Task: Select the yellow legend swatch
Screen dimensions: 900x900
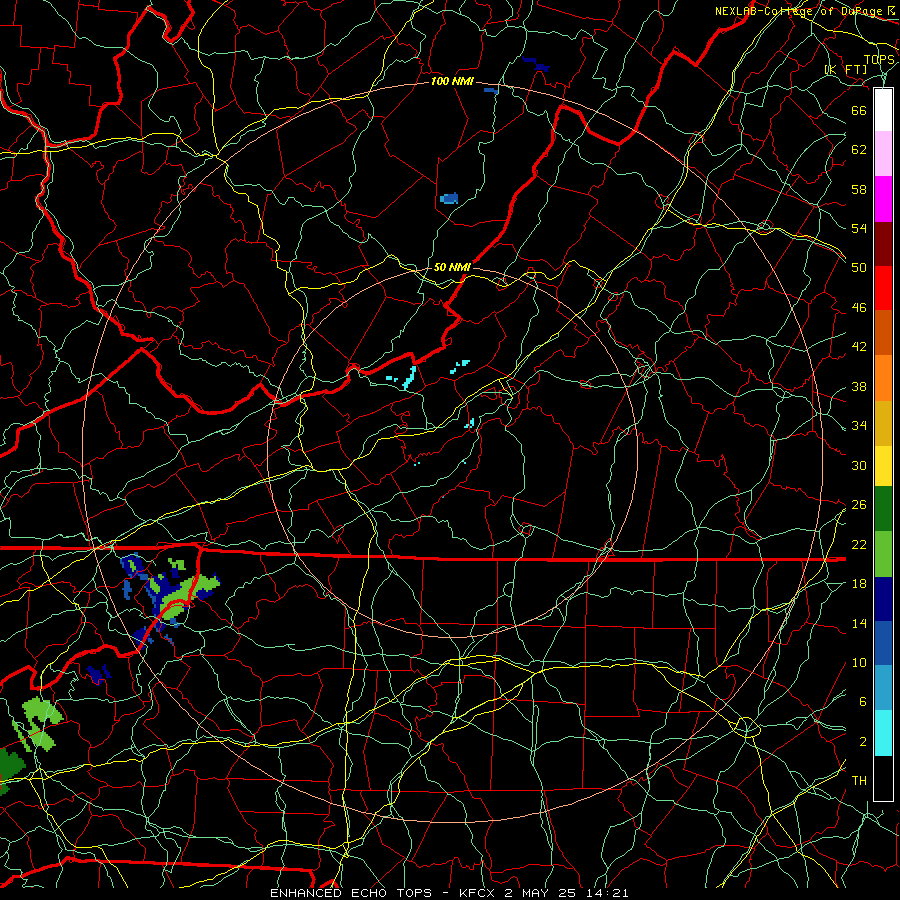Action: point(883,465)
